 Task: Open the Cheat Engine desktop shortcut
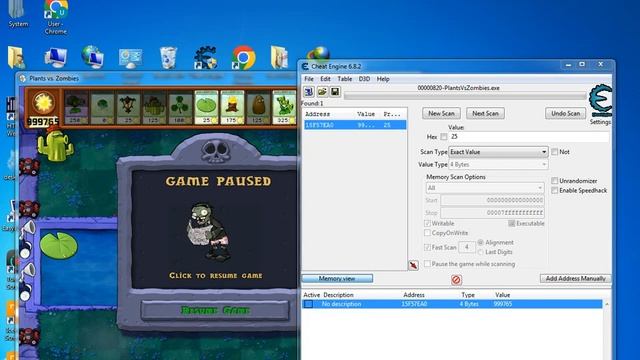point(205,58)
